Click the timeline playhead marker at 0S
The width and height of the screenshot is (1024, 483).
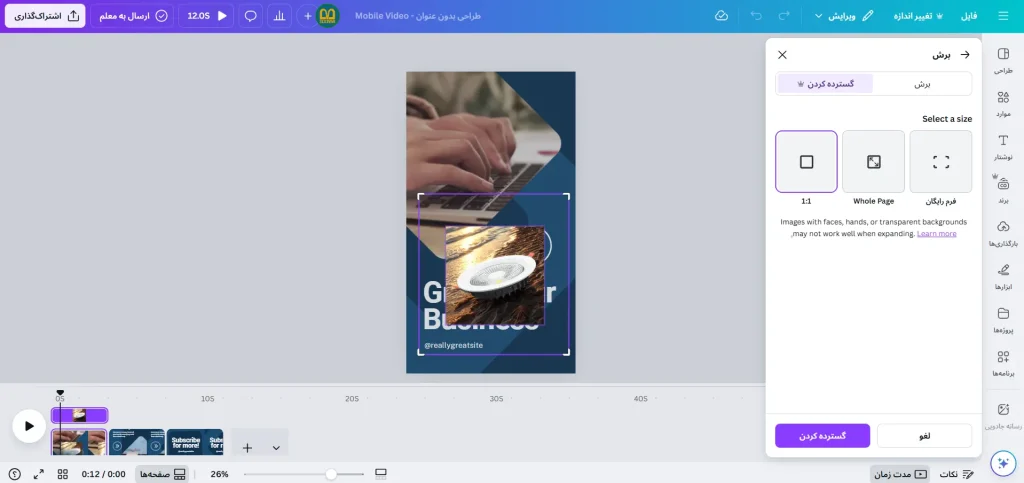click(x=60, y=393)
